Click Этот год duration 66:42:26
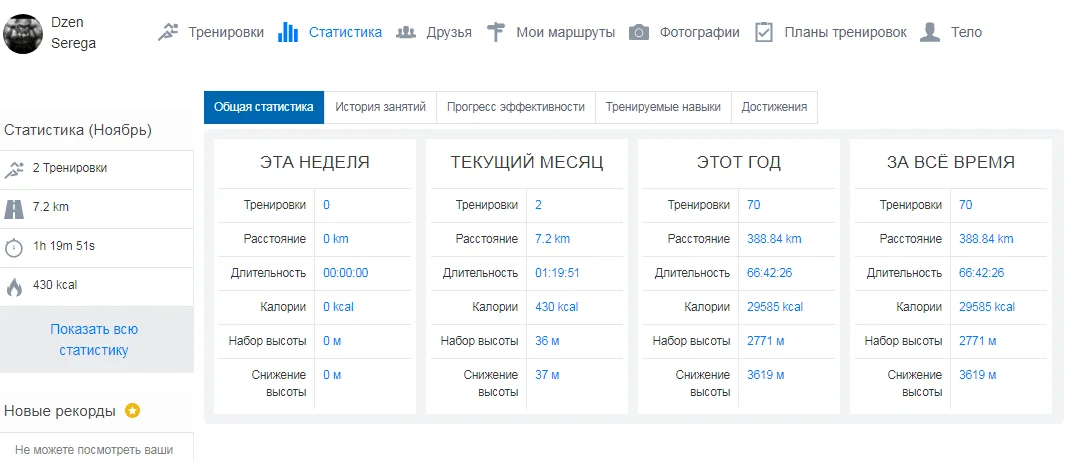The image size is (1066, 461). coord(770,273)
